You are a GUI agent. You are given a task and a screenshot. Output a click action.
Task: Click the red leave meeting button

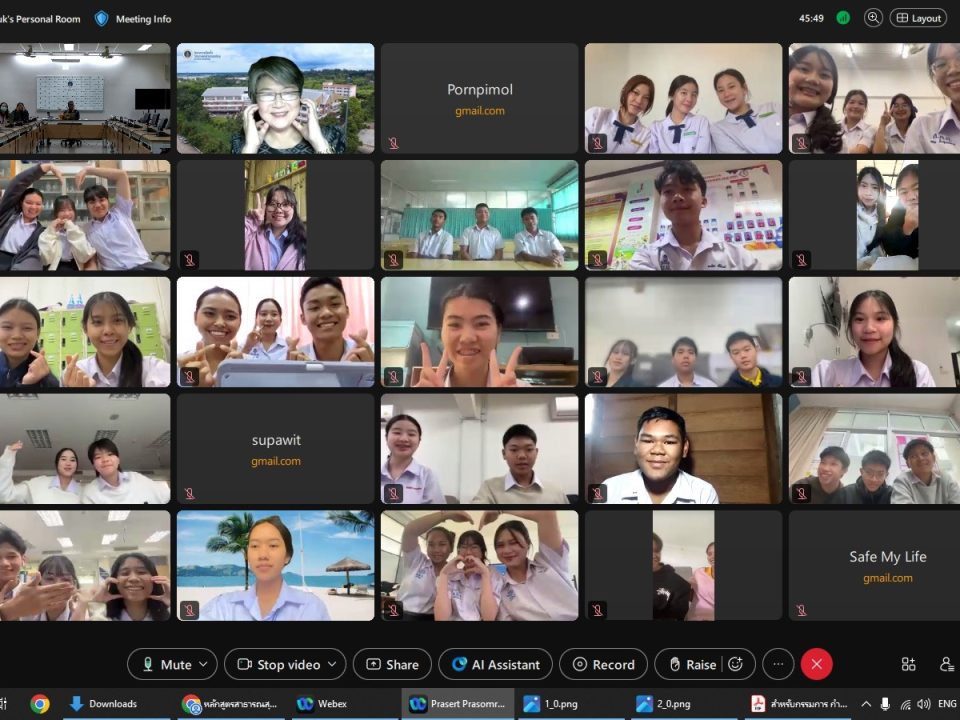(x=816, y=664)
